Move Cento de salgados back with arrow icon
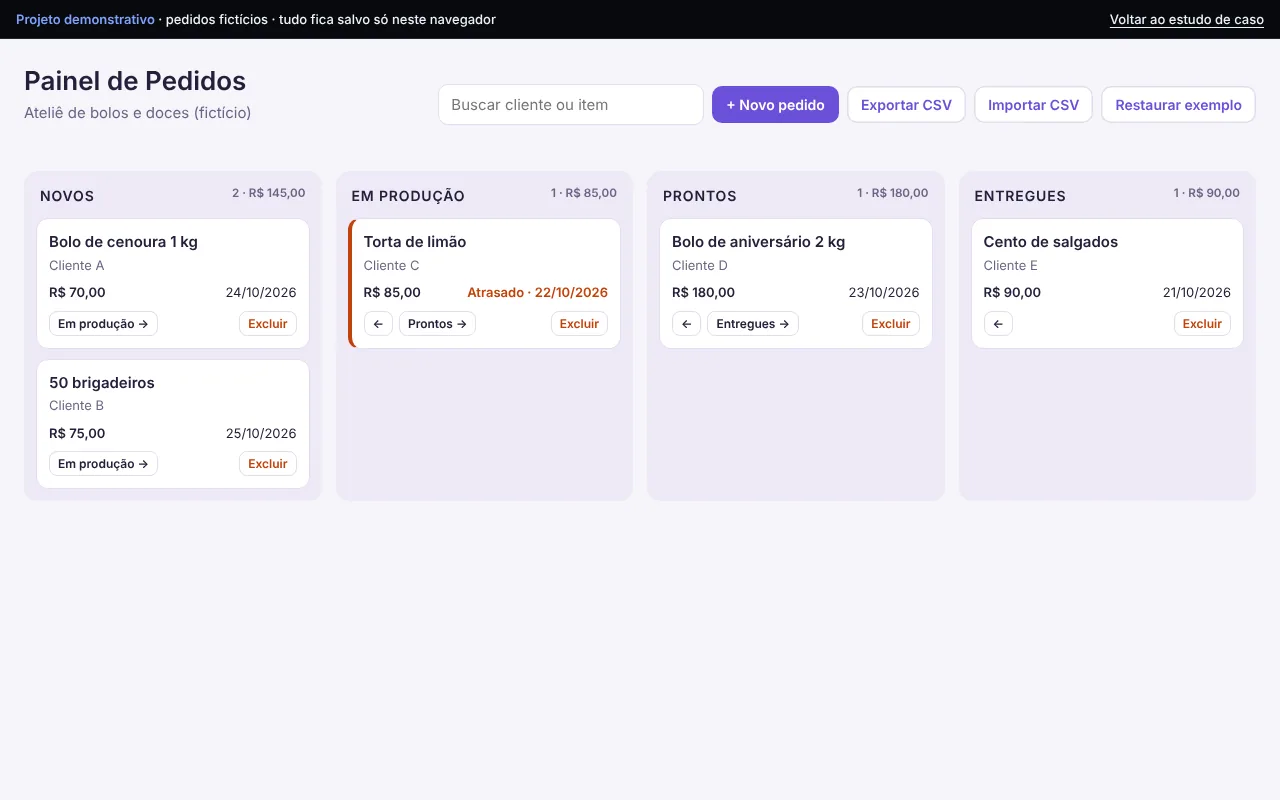 998,324
